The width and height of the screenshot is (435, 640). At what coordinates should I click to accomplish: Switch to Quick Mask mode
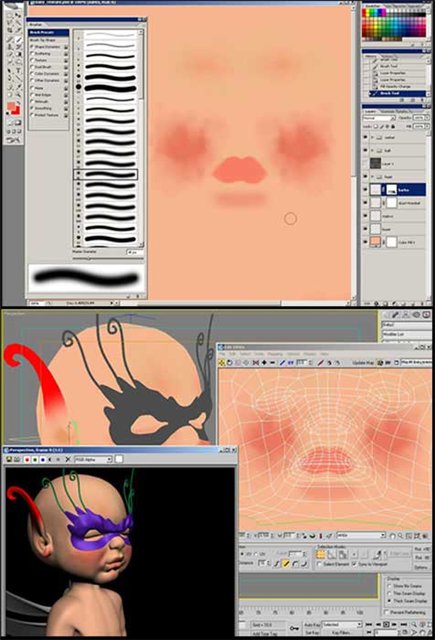[x=18, y=123]
